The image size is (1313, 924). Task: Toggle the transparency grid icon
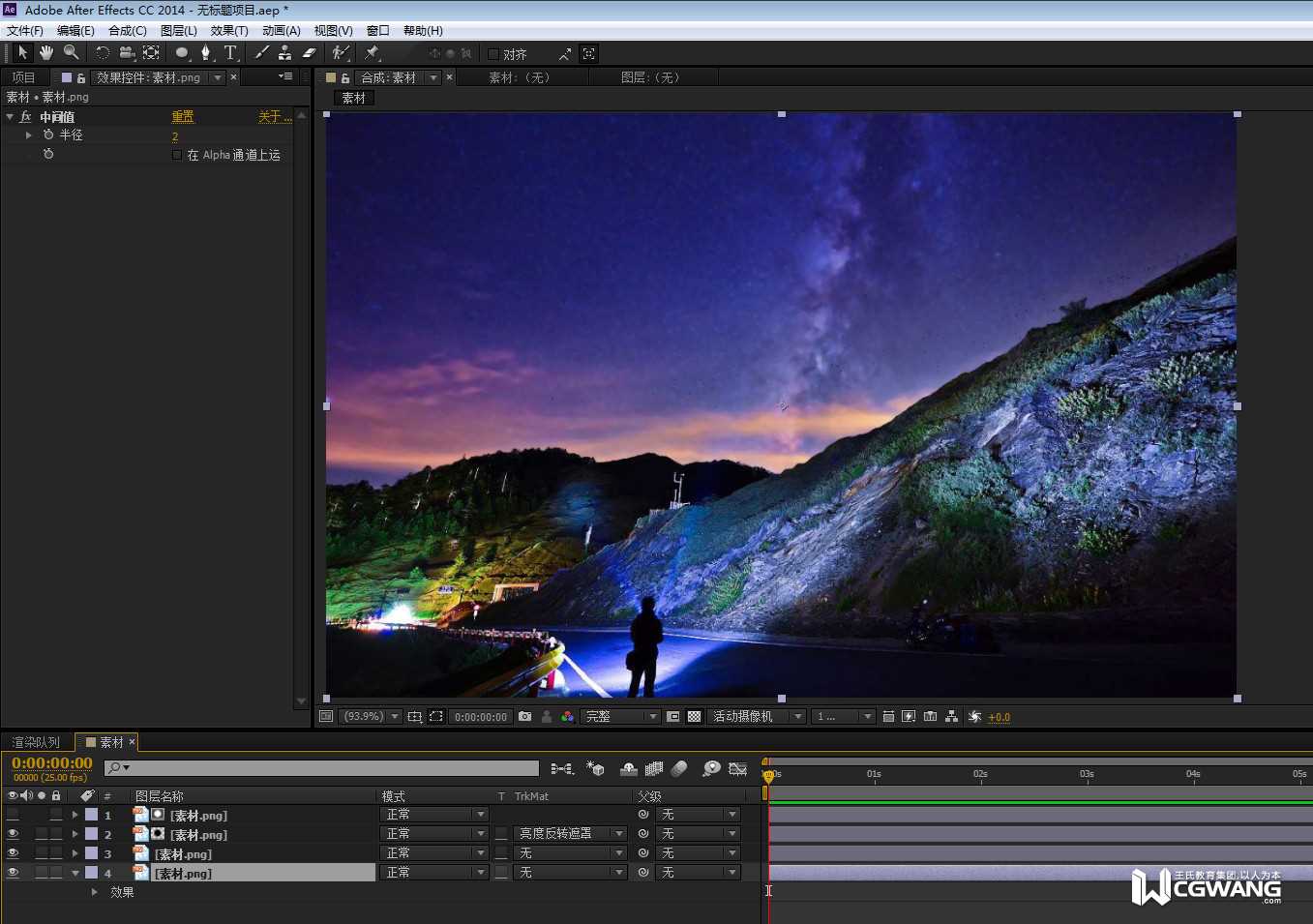tap(694, 717)
